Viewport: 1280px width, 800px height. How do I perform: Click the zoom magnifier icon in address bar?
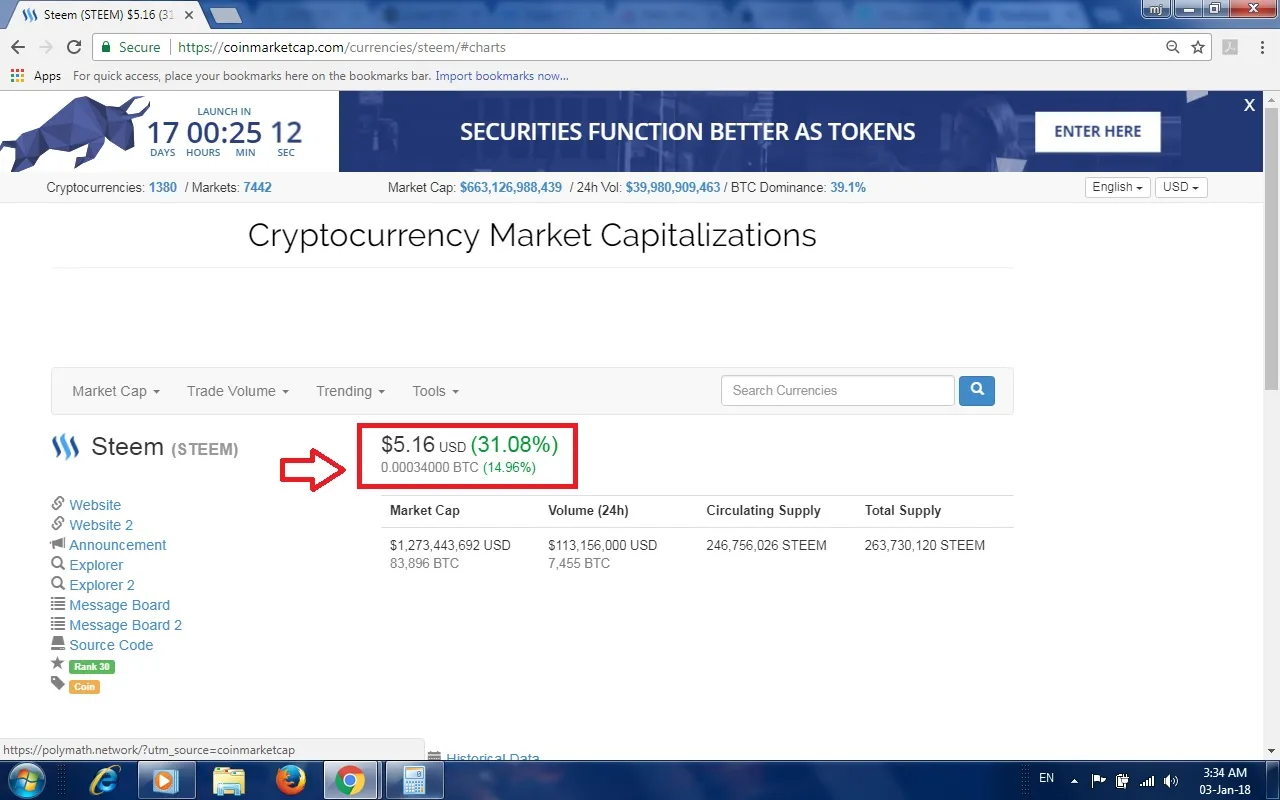pos(1173,47)
